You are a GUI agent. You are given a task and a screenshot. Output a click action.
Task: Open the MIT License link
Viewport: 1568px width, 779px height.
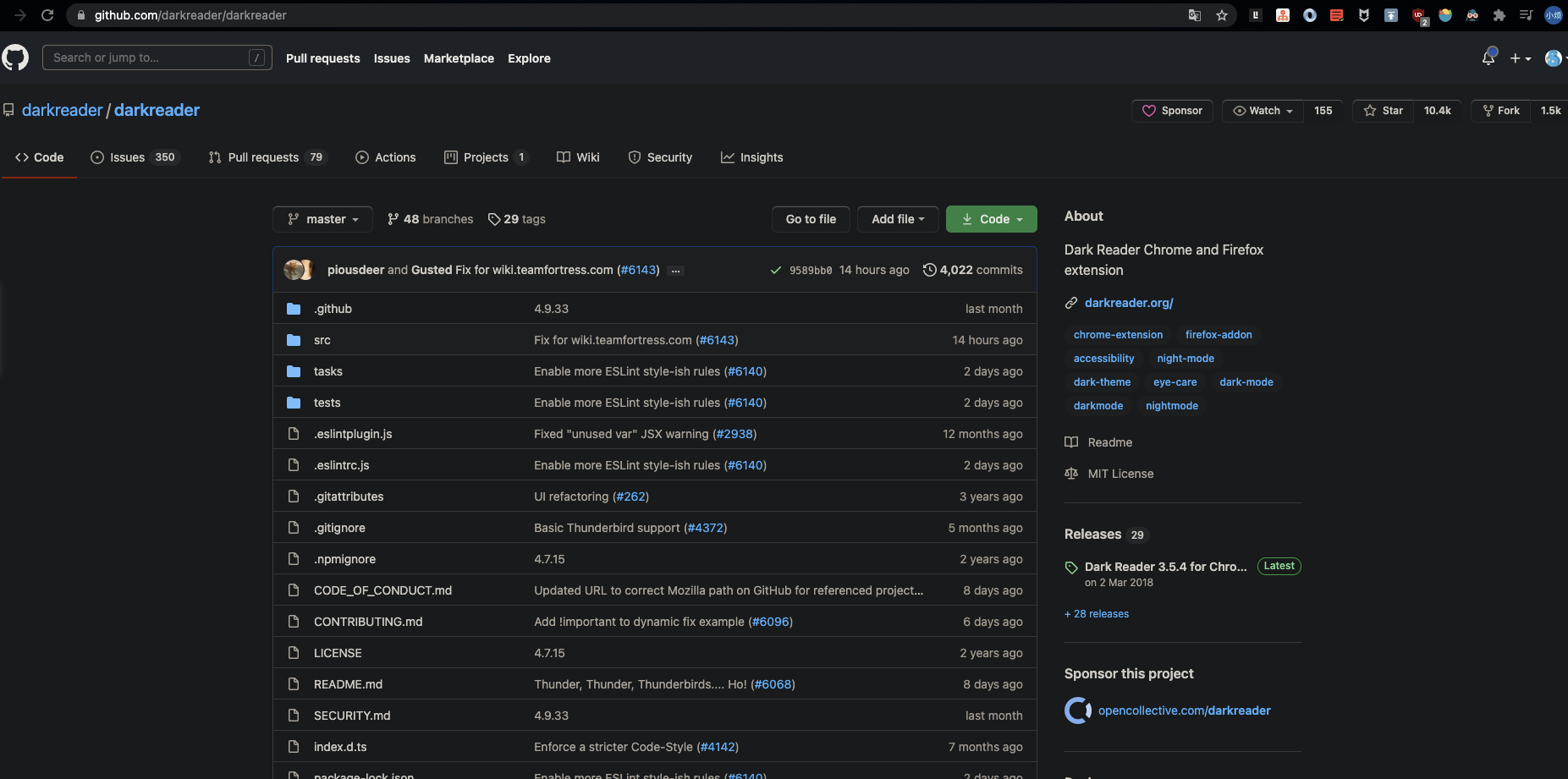coord(1109,474)
